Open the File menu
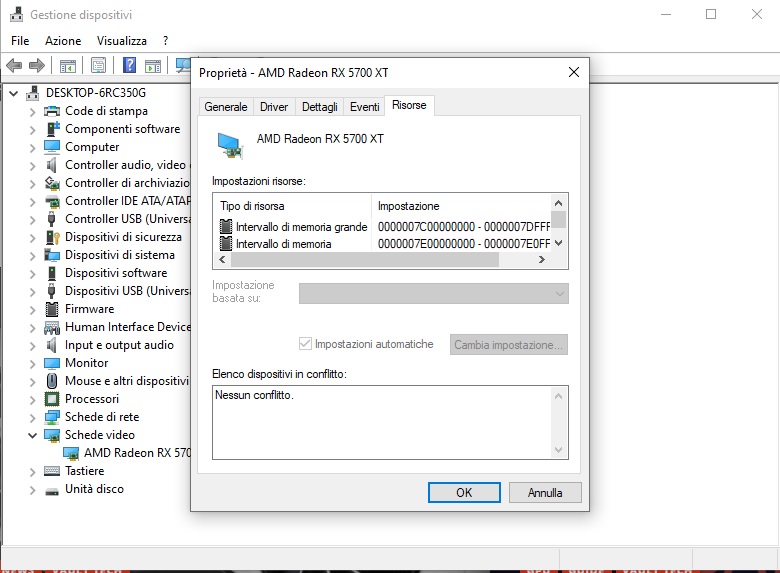The height and width of the screenshot is (573, 780). [x=20, y=41]
